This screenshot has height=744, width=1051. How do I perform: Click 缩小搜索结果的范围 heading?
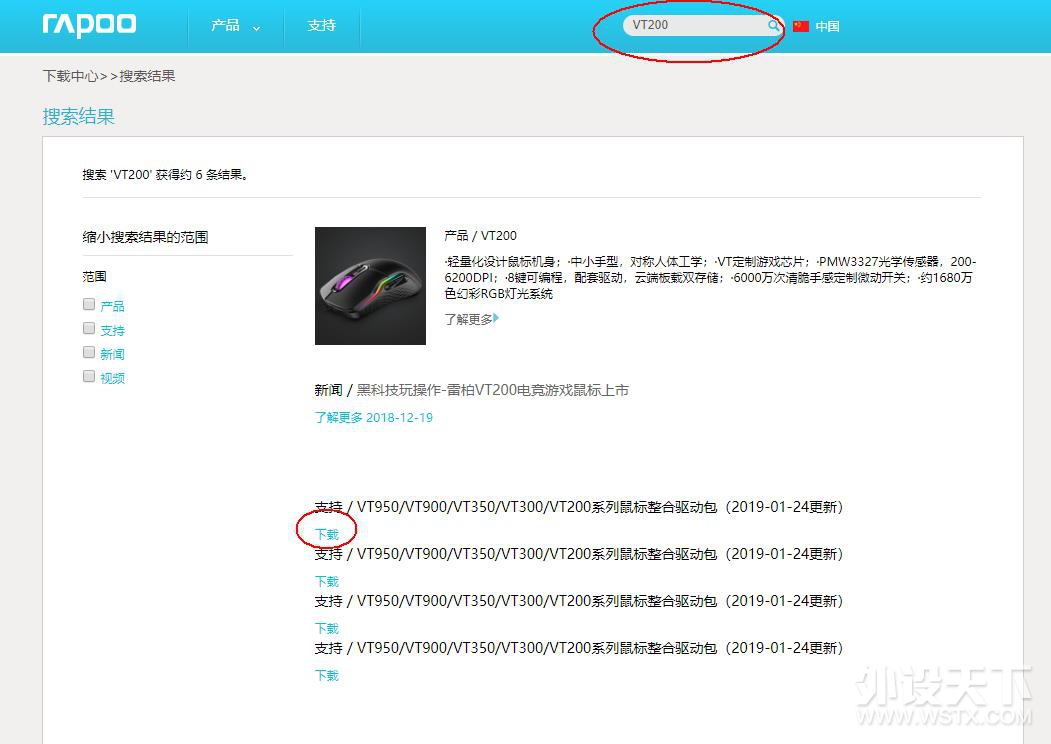click(145, 237)
